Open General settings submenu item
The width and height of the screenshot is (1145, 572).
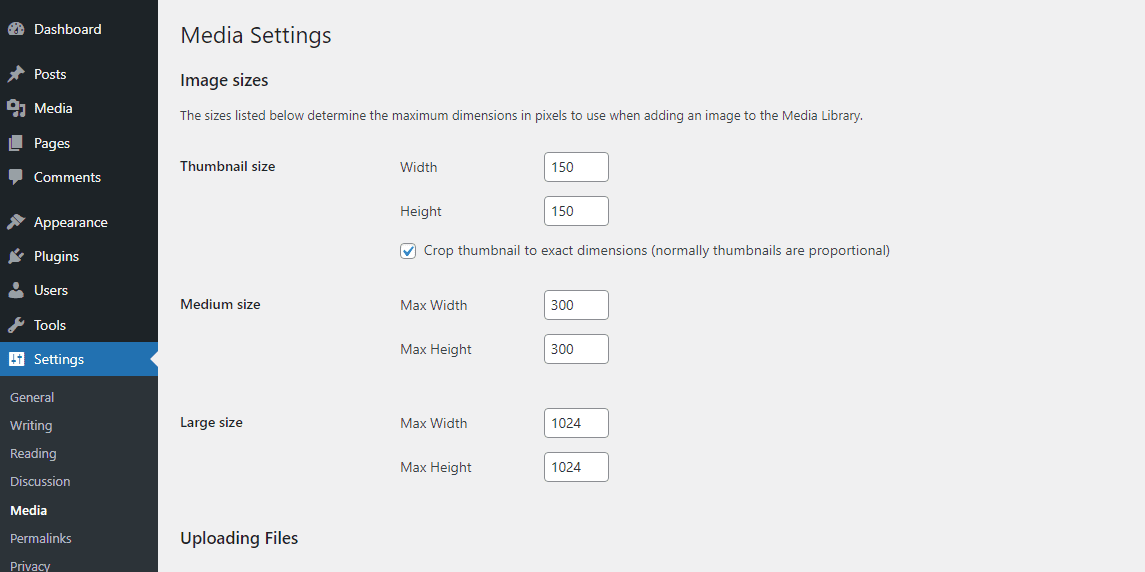click(x=32, y=397)
